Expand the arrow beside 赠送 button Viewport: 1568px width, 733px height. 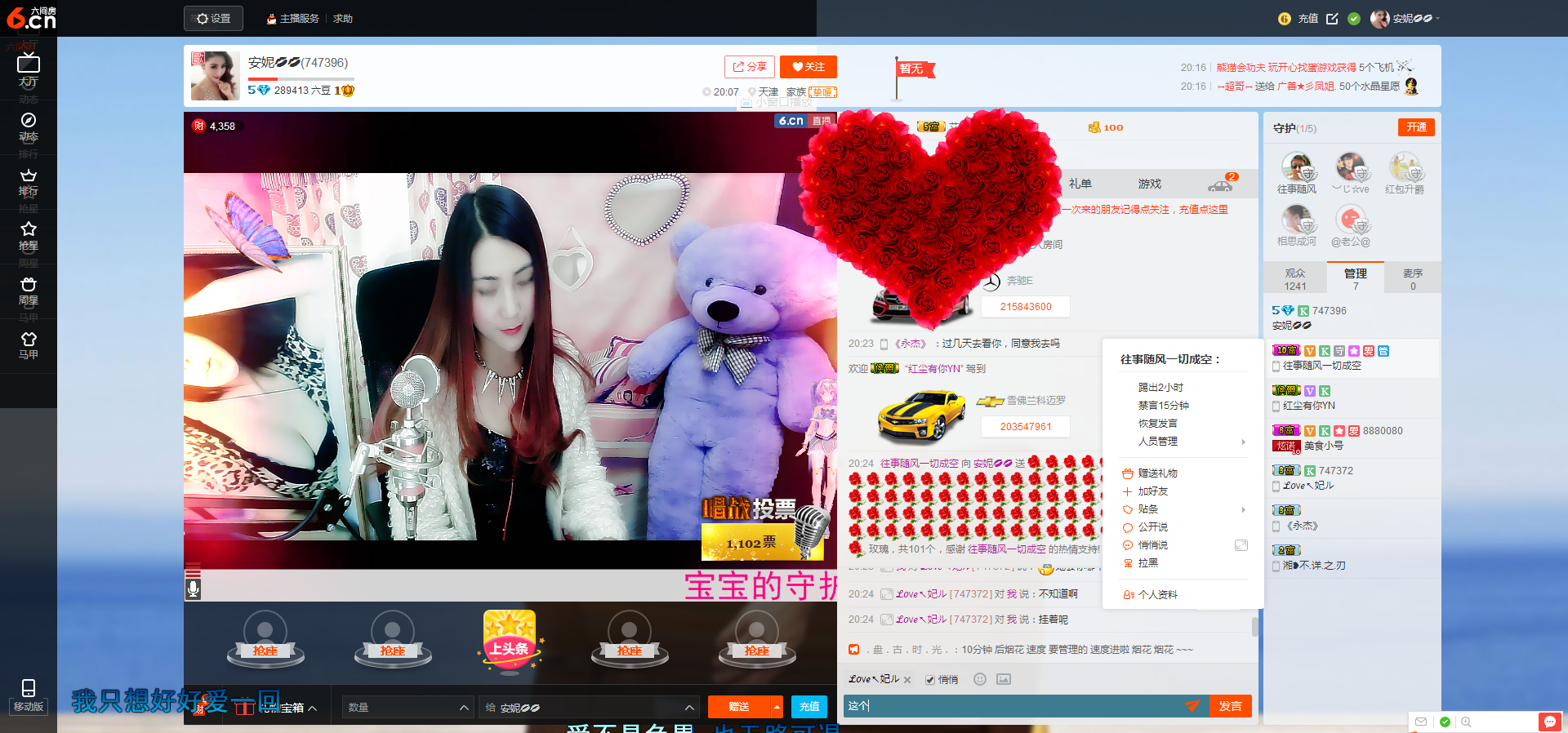pos(777,706)
